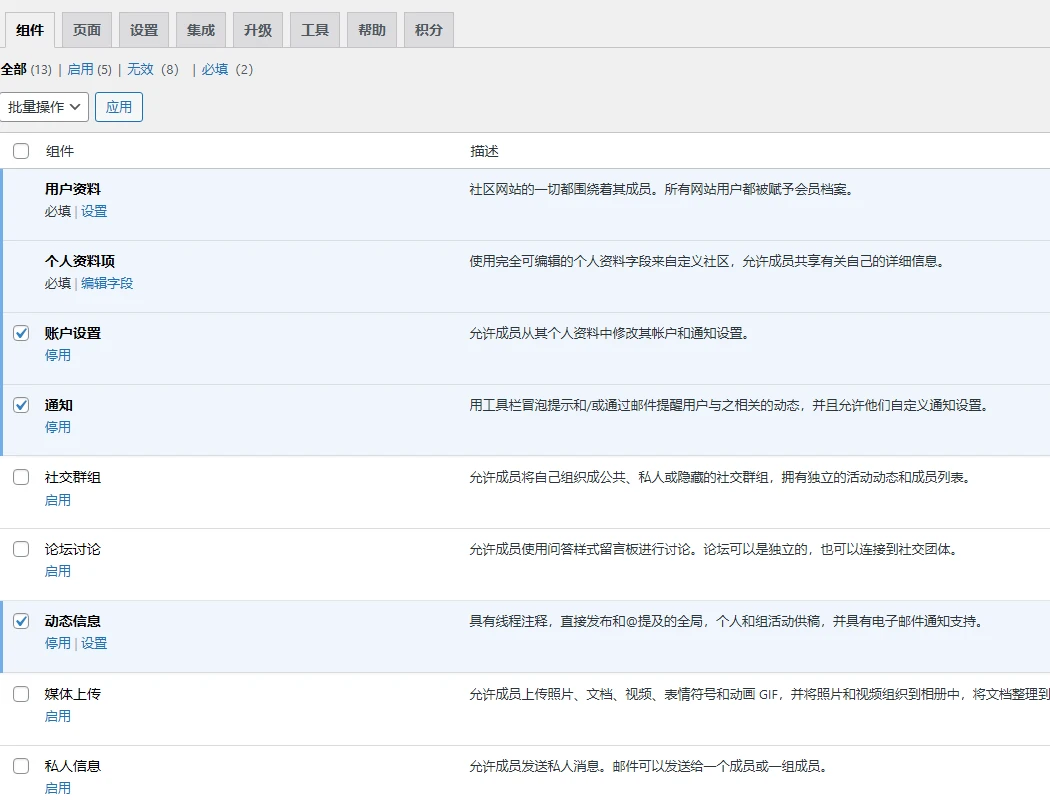This screenshot has width=1050, height=800.
Task: Open 用户资料 settings via 设置 link
Action: pos(94,211)
